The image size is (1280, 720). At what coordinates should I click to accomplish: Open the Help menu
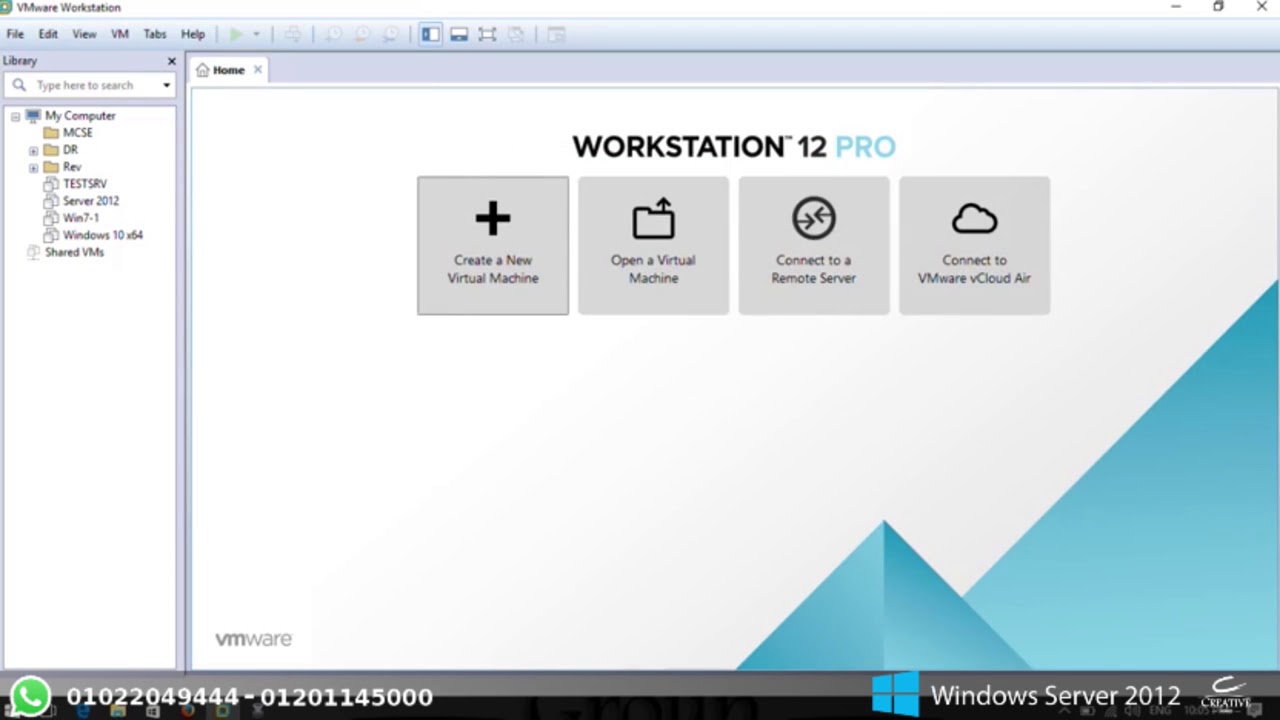coord(193,34)
